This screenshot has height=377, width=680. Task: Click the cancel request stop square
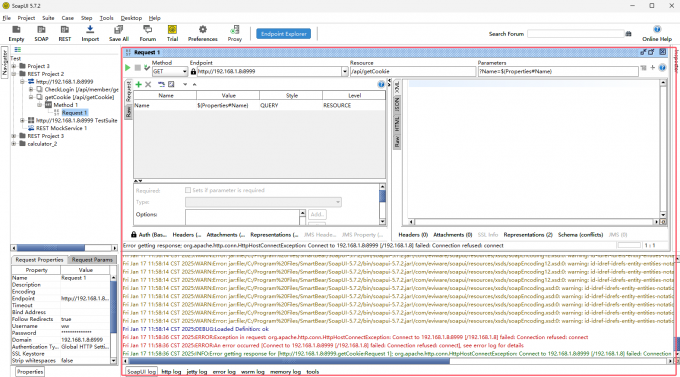tap(137, 68)
